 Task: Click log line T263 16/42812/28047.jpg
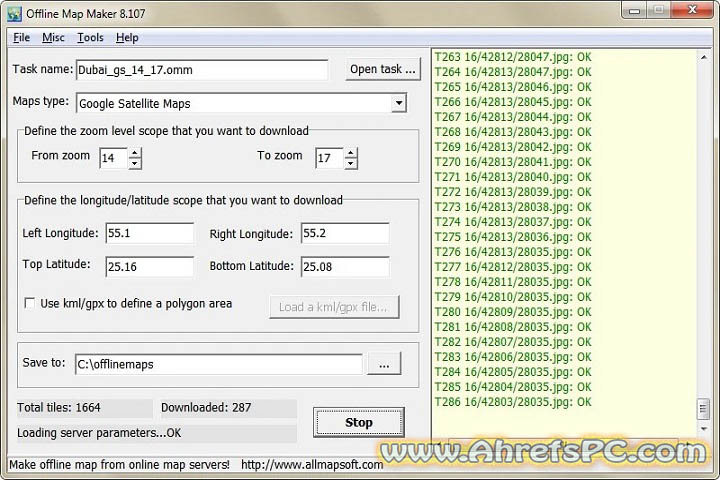pos(513,57)
